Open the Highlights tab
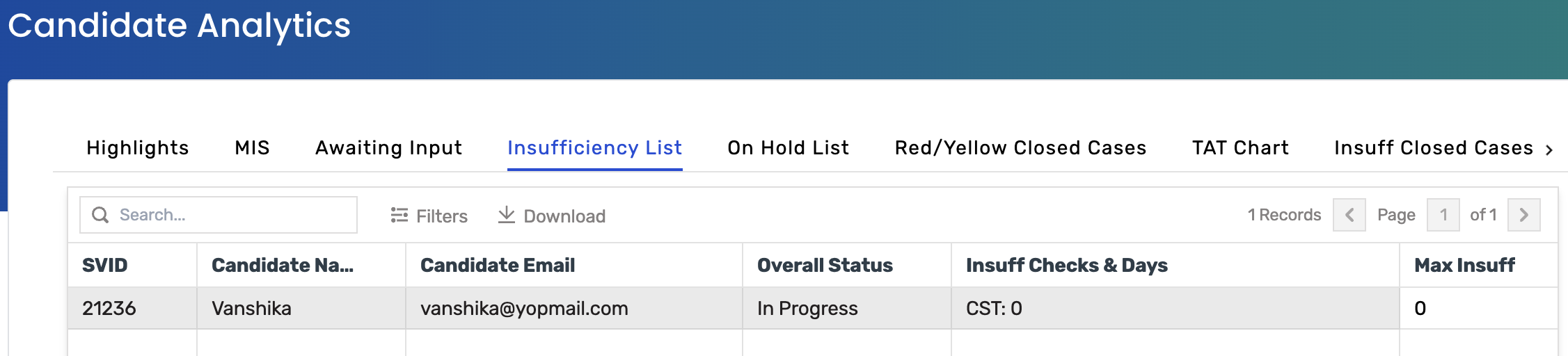 coord(138,148)
